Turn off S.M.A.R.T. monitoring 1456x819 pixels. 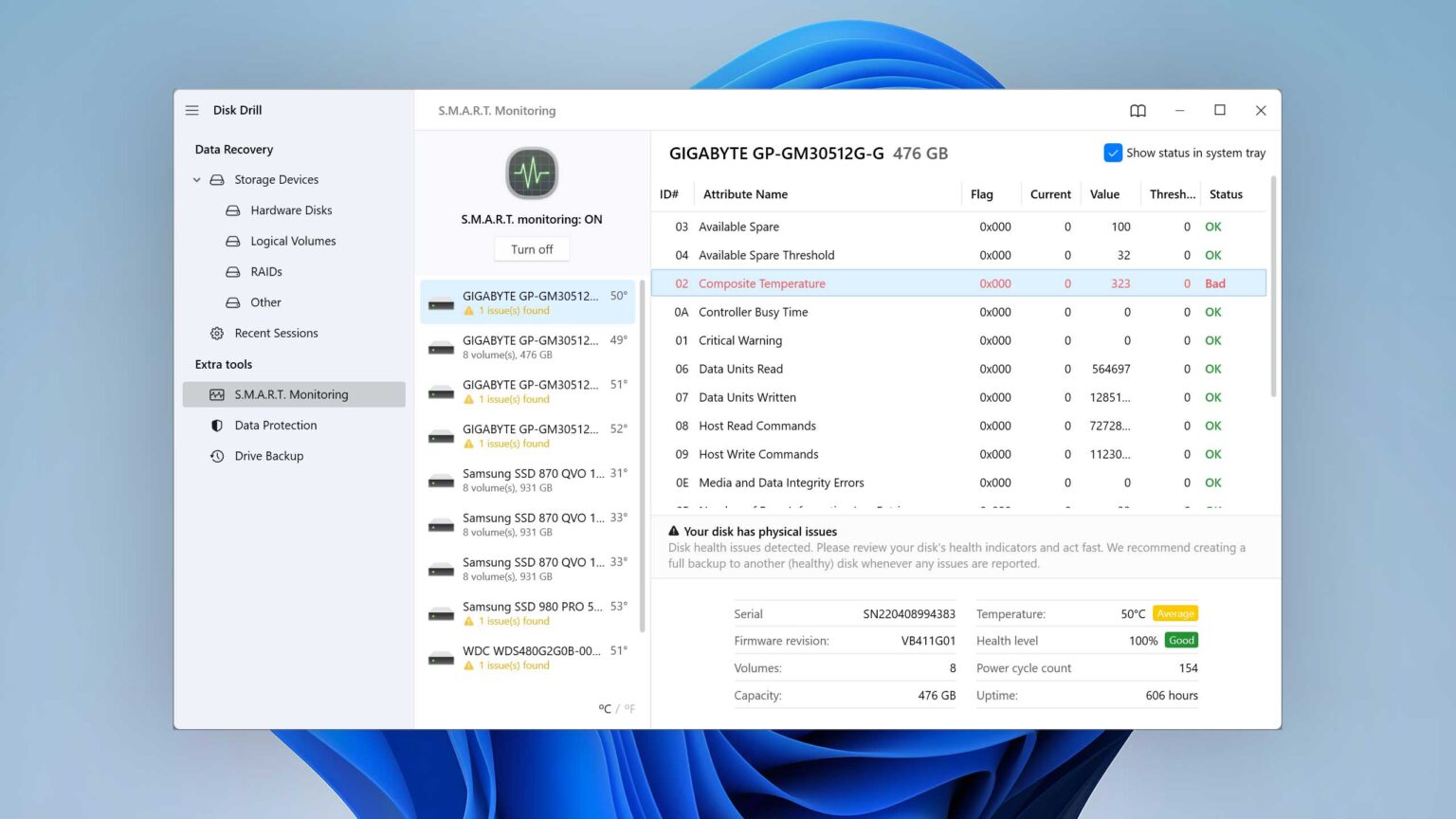coord(531,248)
